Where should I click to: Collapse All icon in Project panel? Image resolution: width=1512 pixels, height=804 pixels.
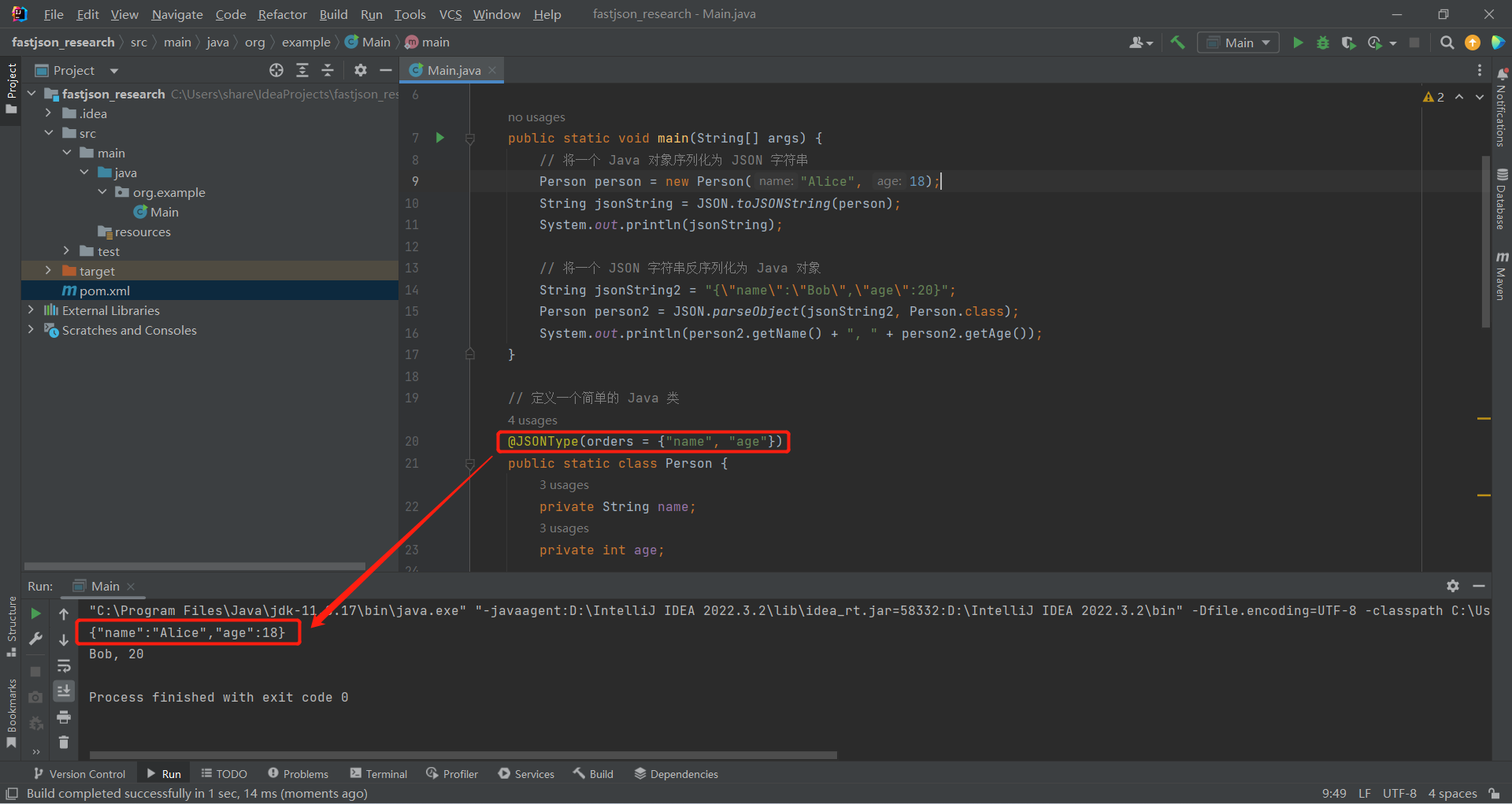point(328,70)
